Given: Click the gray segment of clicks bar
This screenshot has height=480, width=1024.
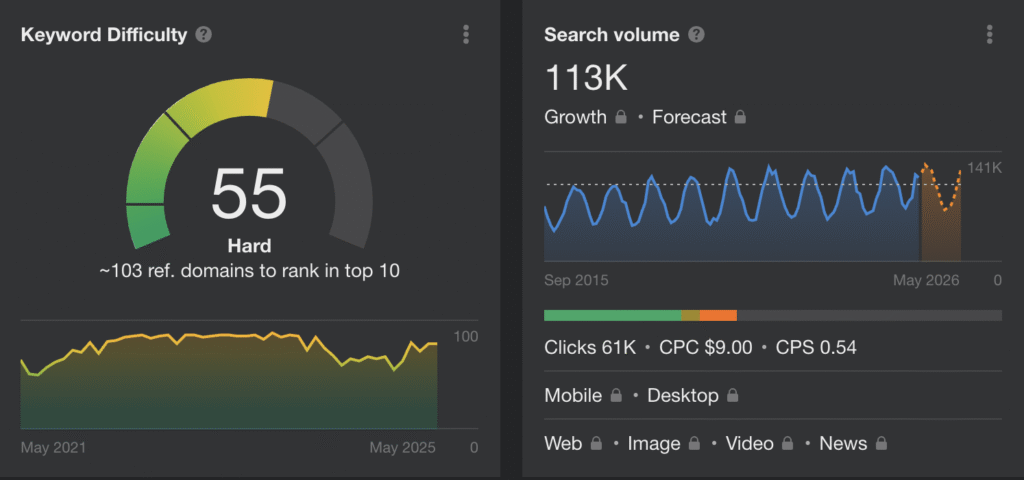Looking at the screenshot, I should pyautogui.click(x=869, y=315).
